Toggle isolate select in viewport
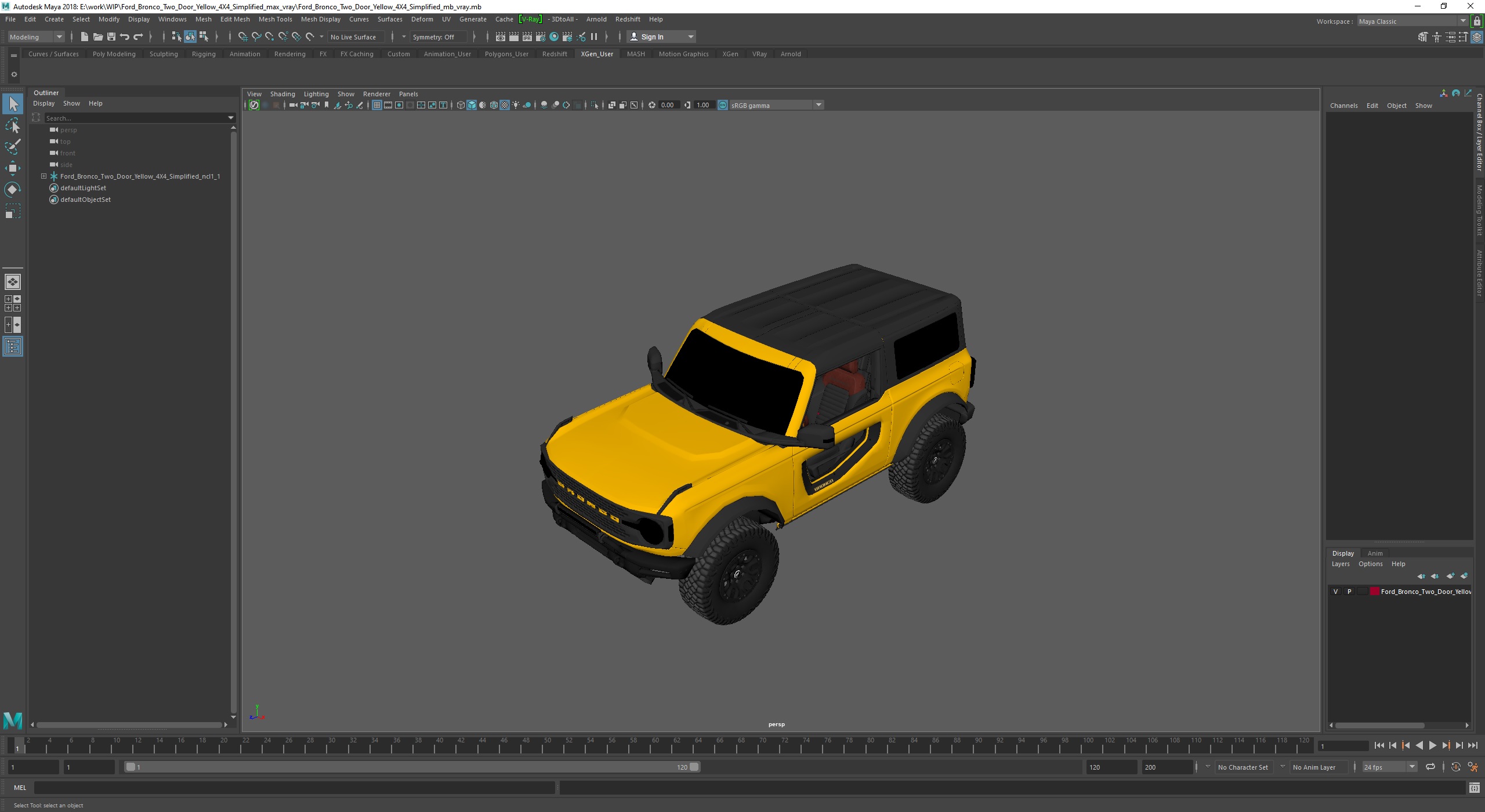The width and height of the screenshot is (1485, 812). point(595,105)
